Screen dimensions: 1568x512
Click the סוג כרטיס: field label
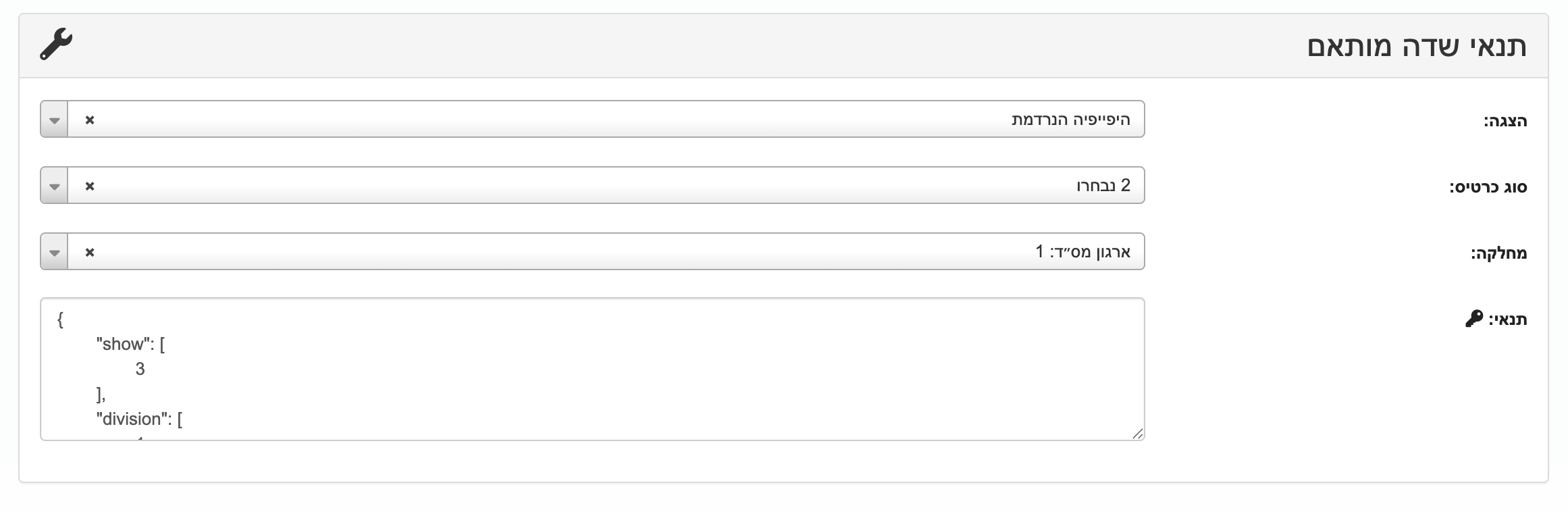1488,187
